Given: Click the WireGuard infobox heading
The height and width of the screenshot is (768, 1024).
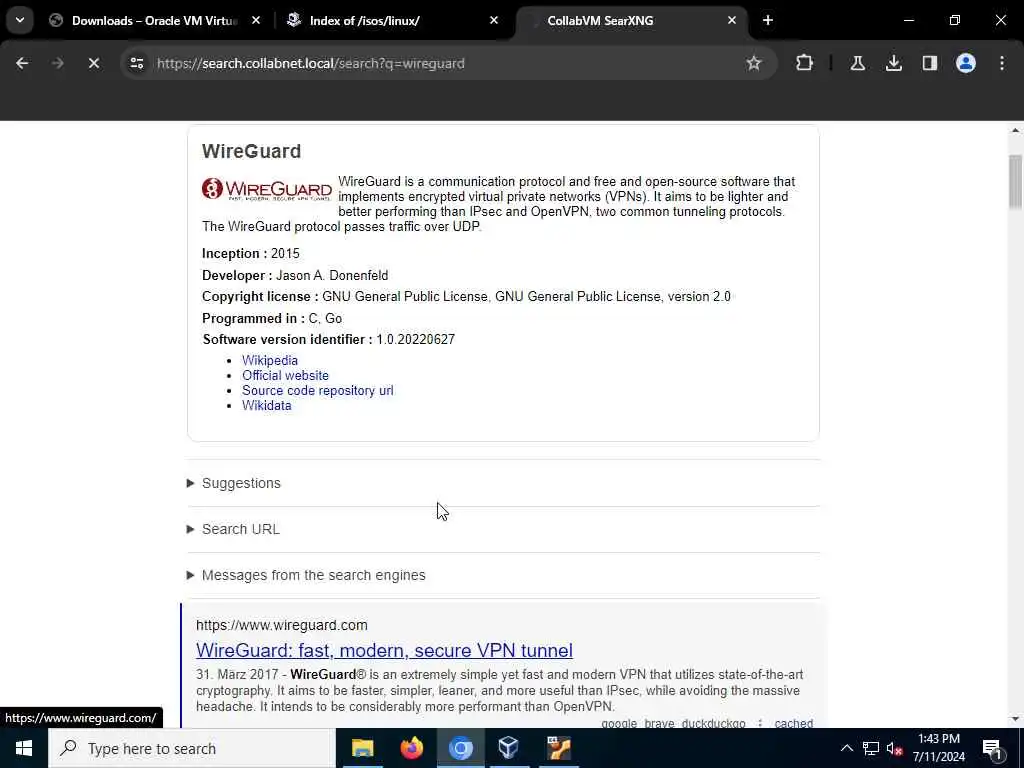Looking at the screenshot, I should (251, 151).
